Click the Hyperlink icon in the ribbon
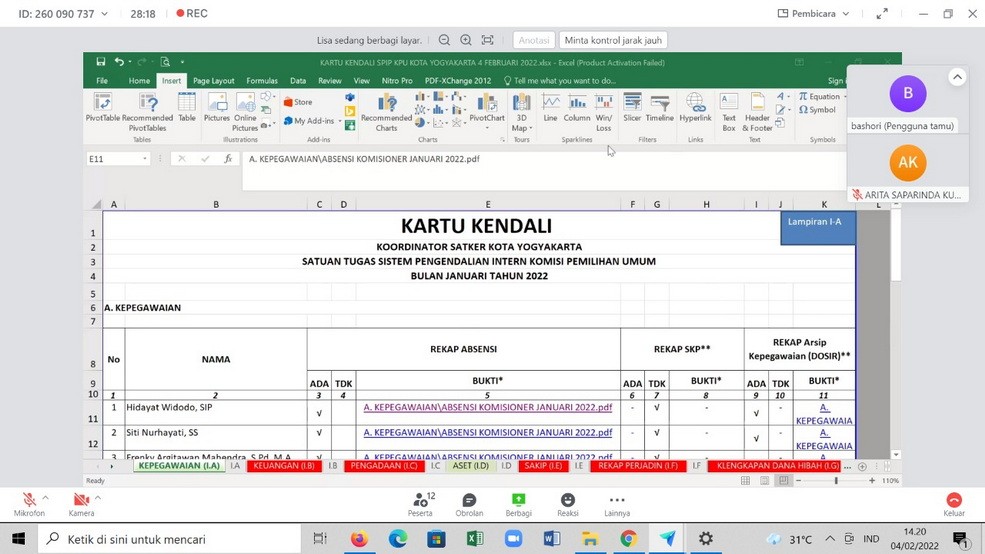Image resolution: width=985 pixels, height=554 pixels. [x=695, y=108]
